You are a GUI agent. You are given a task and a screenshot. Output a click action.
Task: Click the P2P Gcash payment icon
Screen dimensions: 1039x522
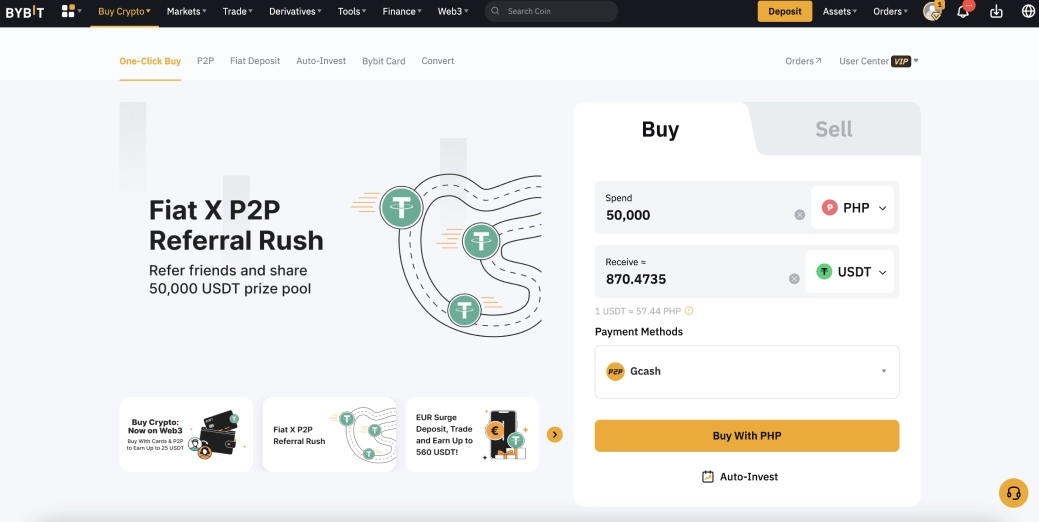coord(616,372)
